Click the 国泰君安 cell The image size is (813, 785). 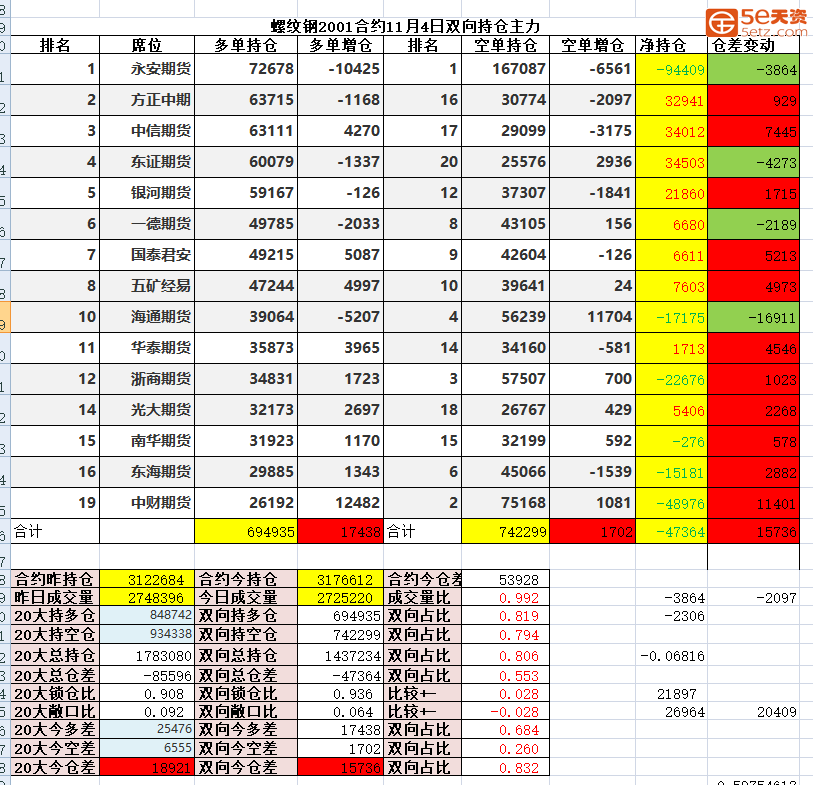tap(162, 255)
